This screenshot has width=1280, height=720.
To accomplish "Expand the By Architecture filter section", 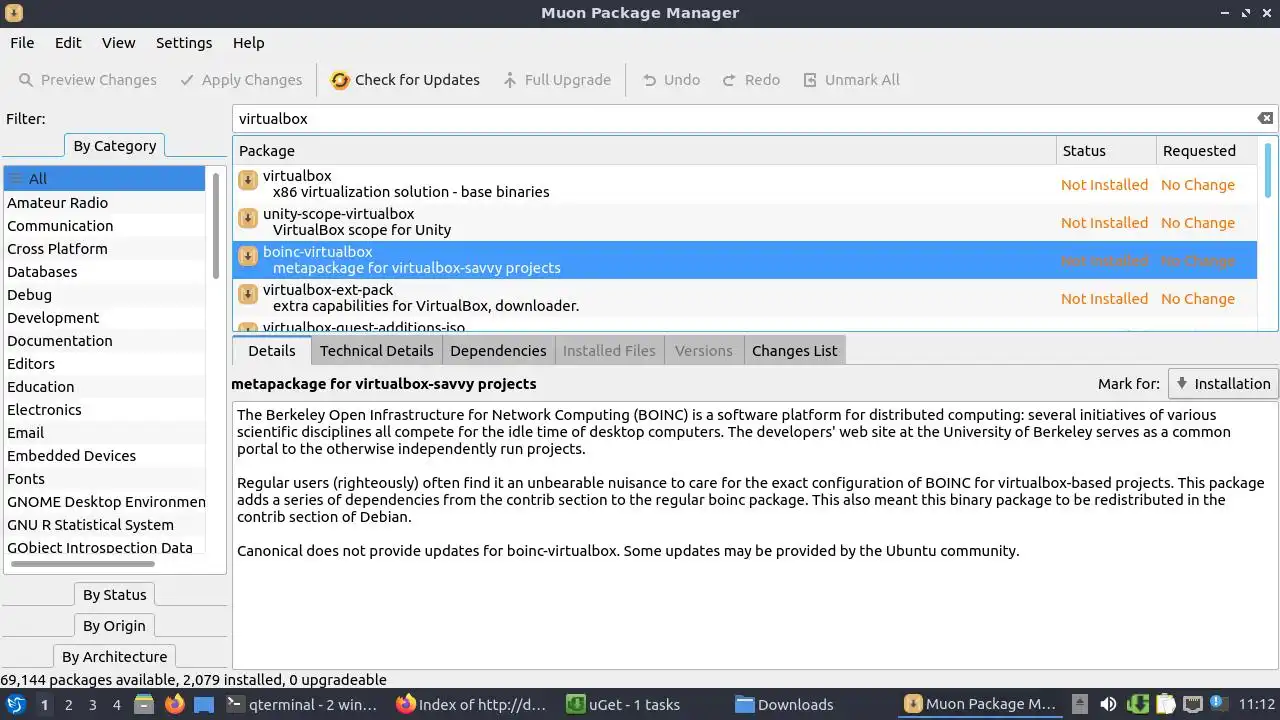I will tap(114, 657).
